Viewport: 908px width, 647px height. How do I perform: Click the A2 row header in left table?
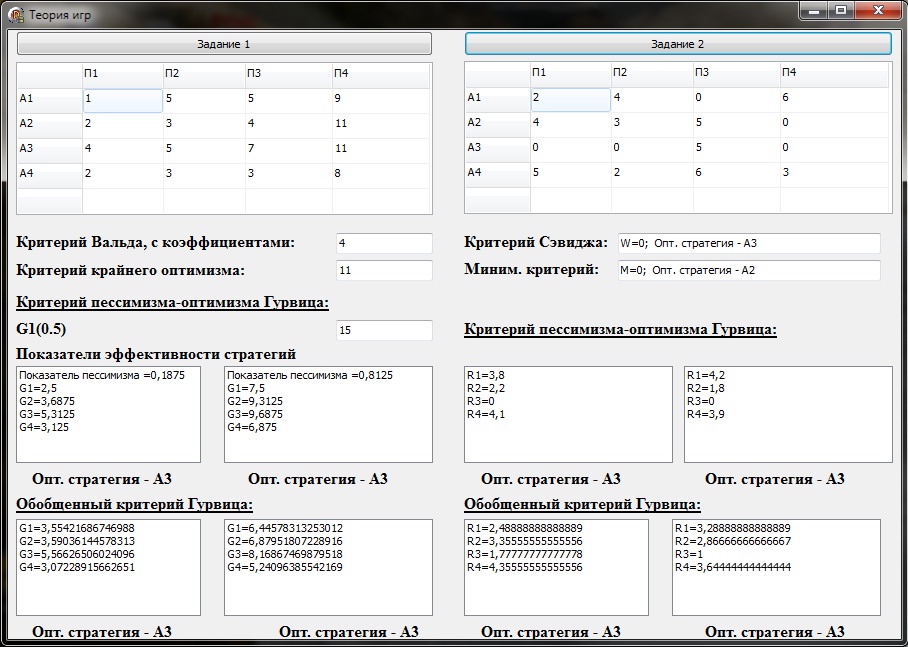tap(50, 126)
